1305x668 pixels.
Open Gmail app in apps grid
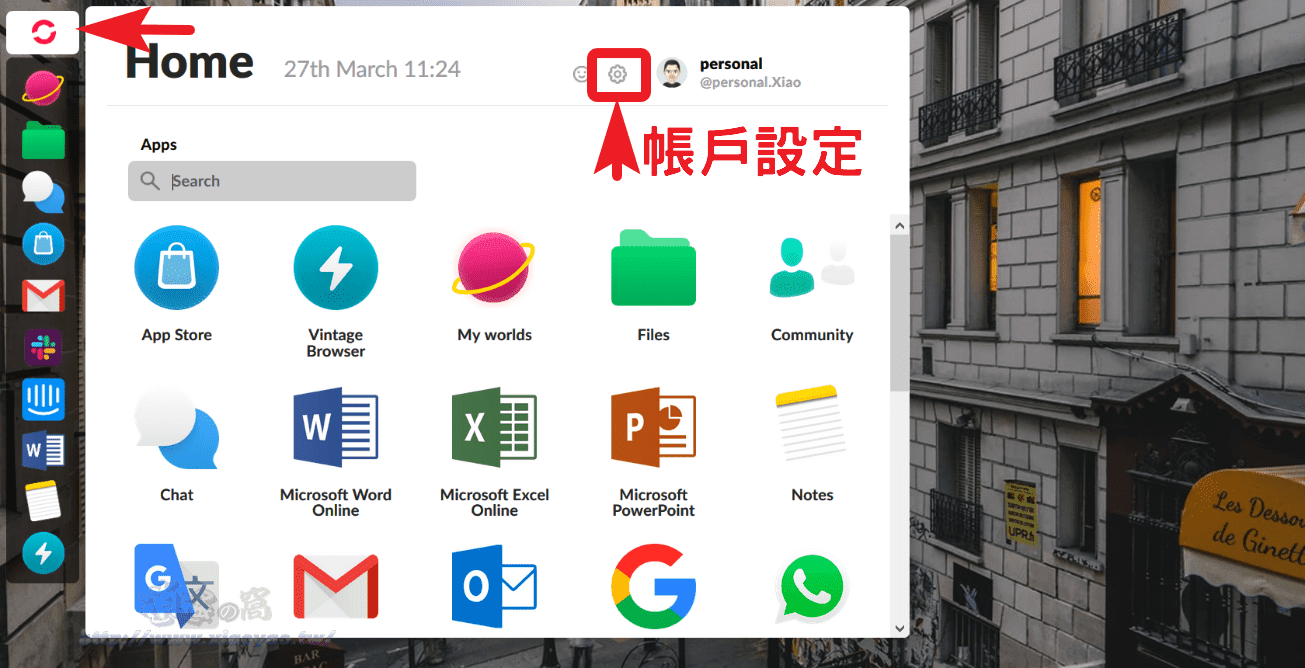pos(336,586)
